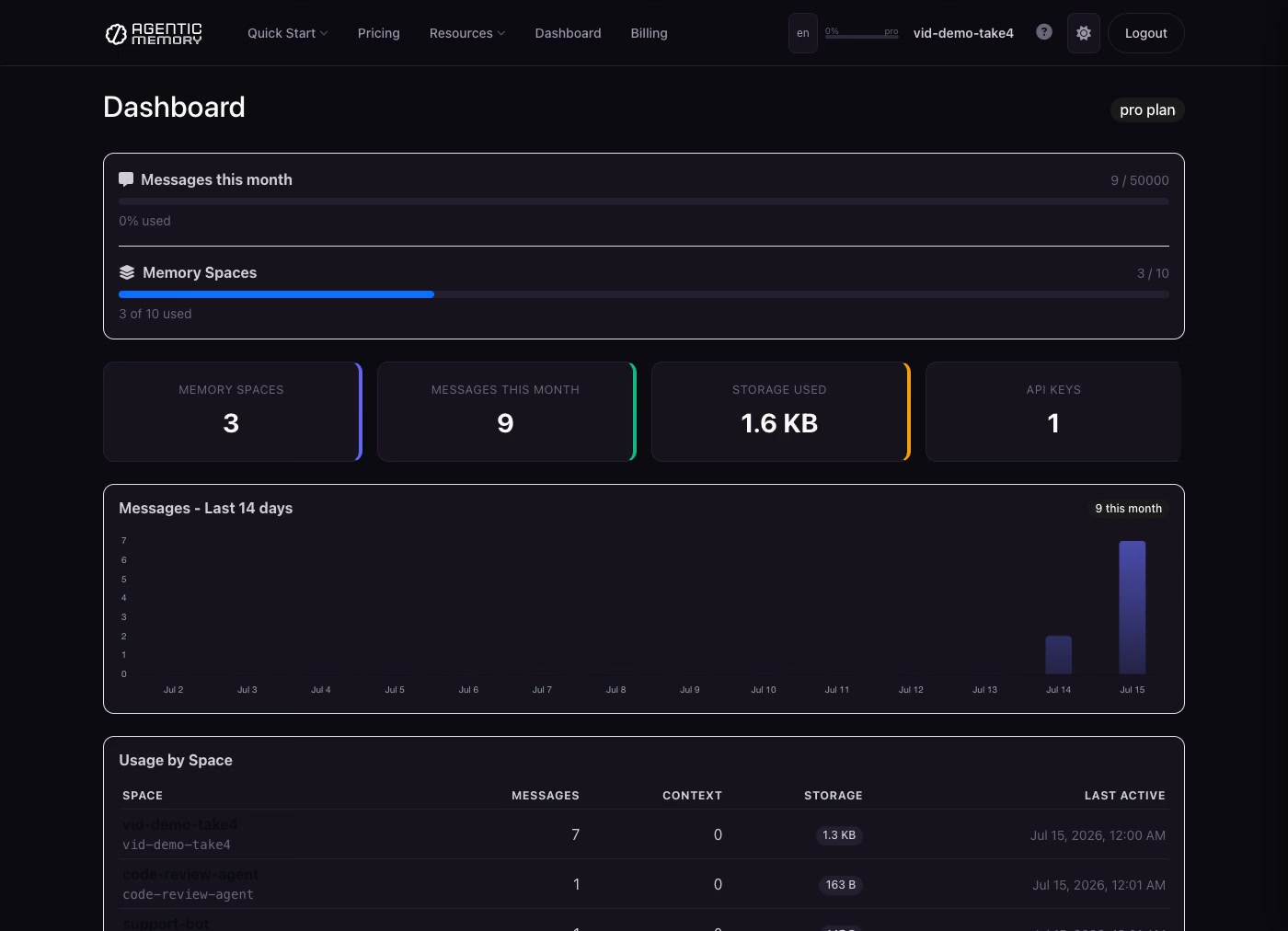Image resolution: width=1288 pixels, height=931 pixels.
Task: Click the Agentic Memory logo
Action: point(154,33)
